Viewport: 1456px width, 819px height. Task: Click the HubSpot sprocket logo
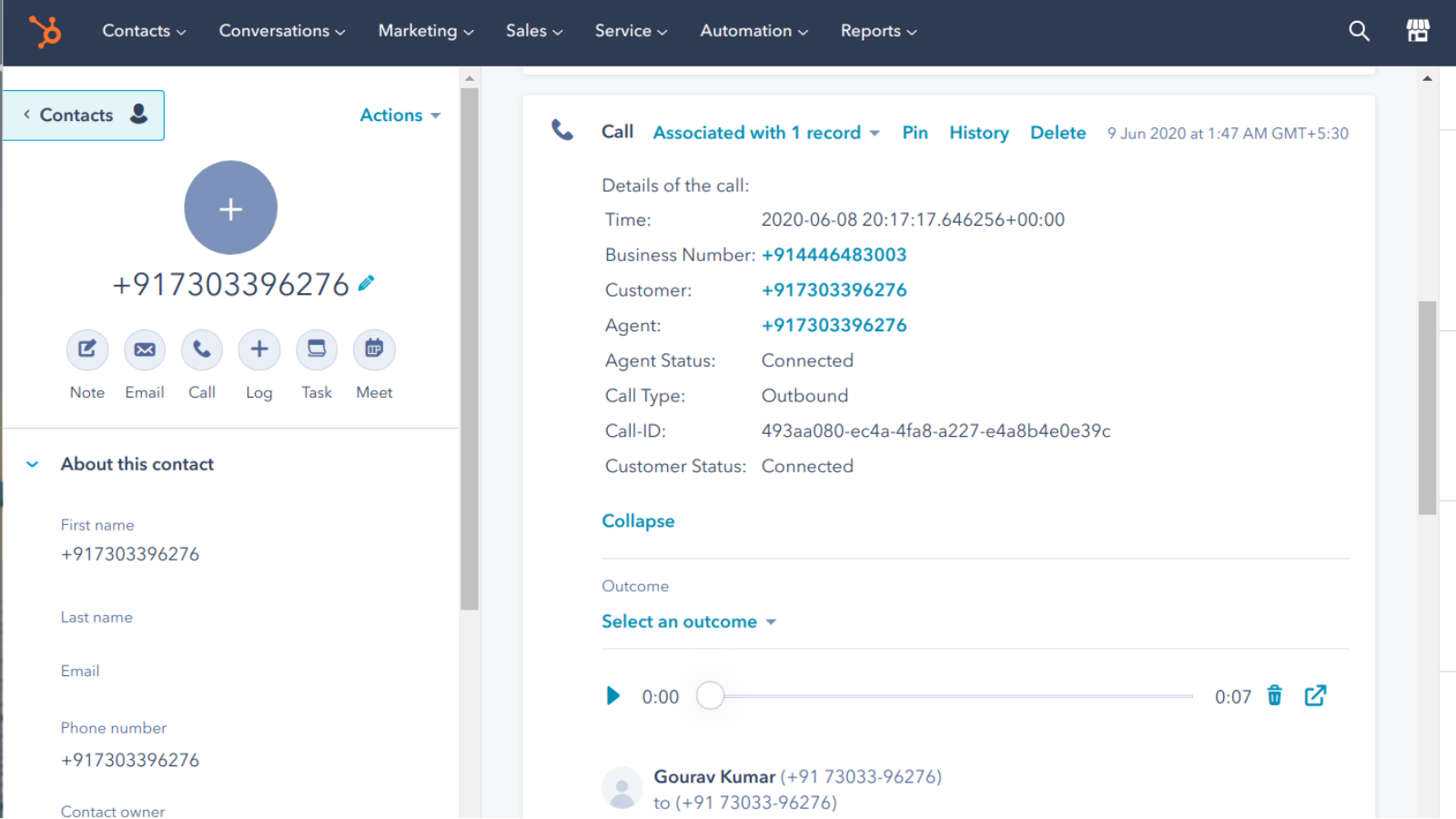click(x=45, y=30)
